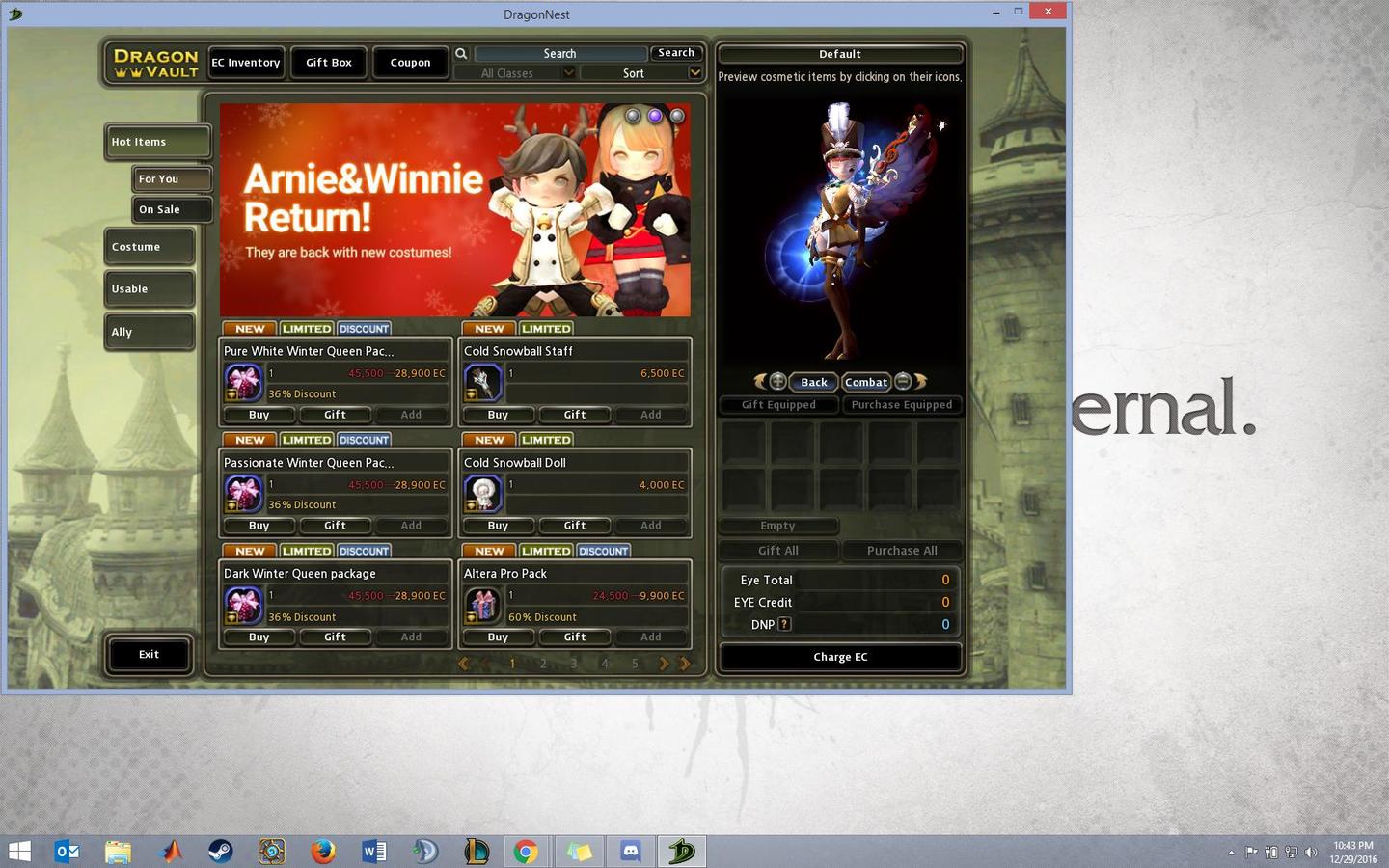This screenshot has width=1389, height=868.
Task: Click the Search button
Action: click(x=676, y=53)
